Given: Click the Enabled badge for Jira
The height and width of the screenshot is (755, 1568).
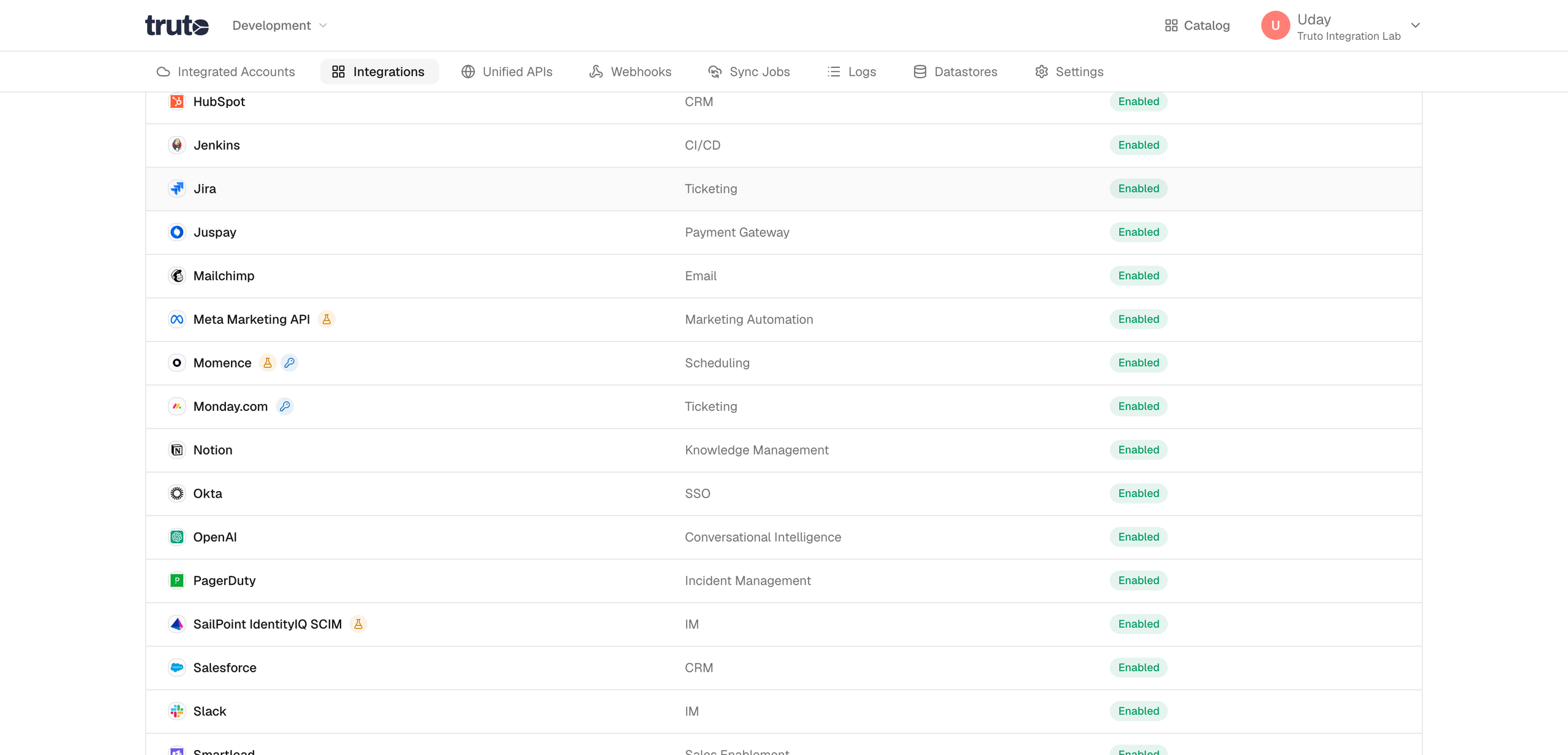Looking at the screenshot, I should point(1139,189).
